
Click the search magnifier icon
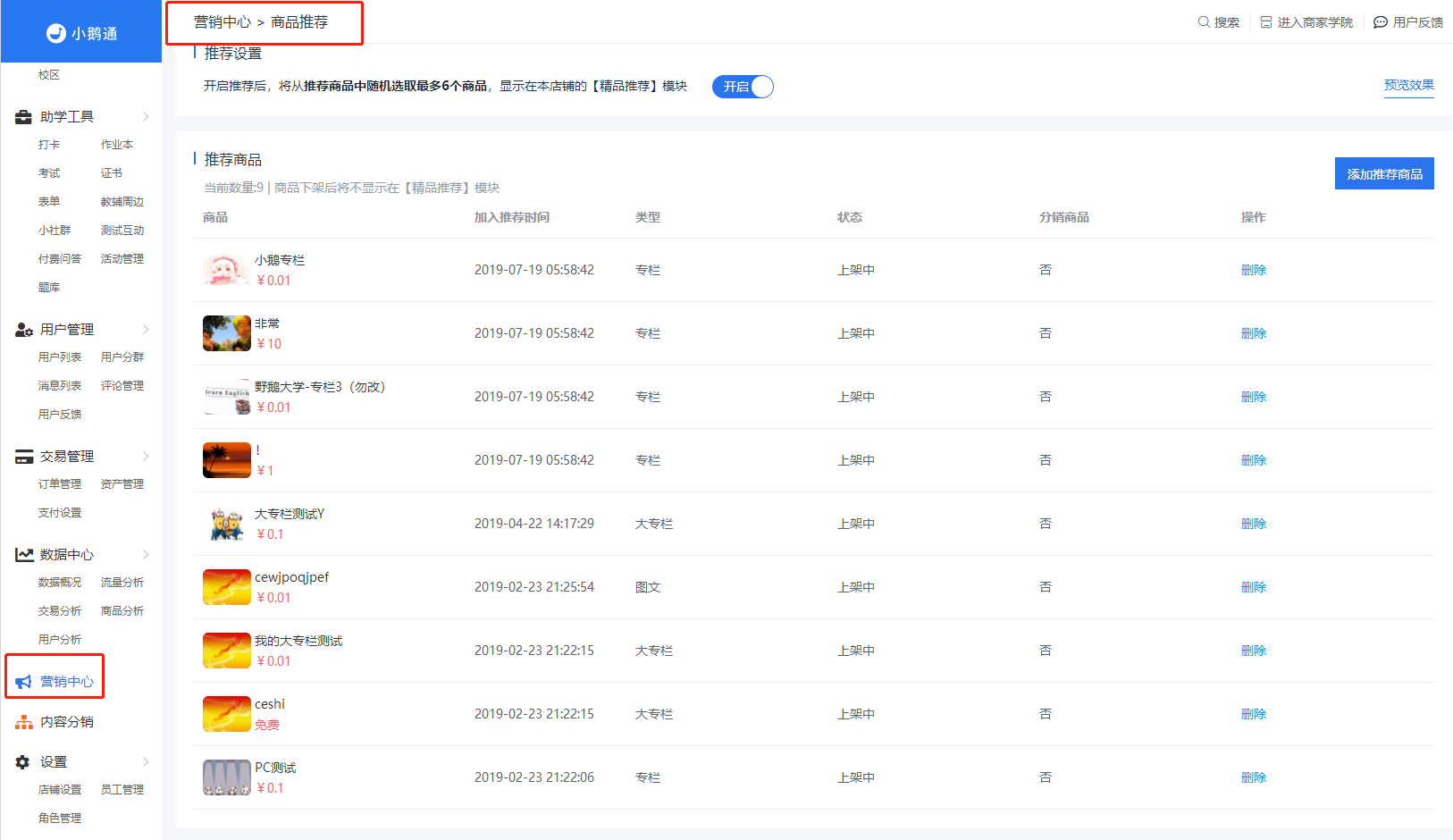click(x=1204, y=21)
